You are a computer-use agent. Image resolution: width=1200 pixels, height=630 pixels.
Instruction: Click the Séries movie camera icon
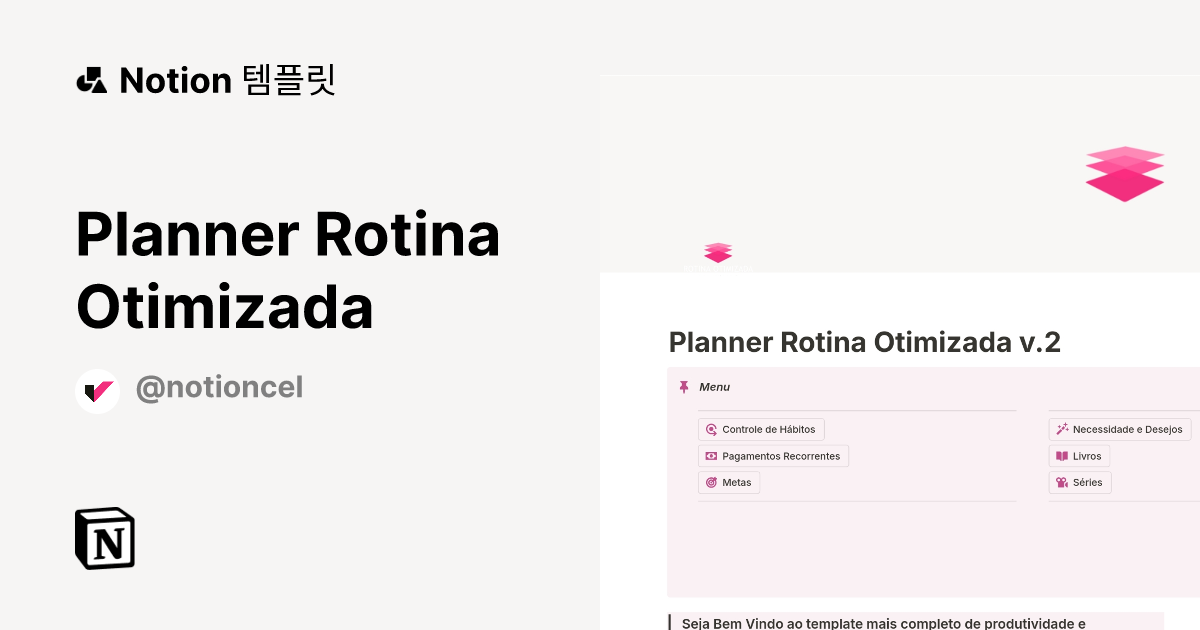1061,482
